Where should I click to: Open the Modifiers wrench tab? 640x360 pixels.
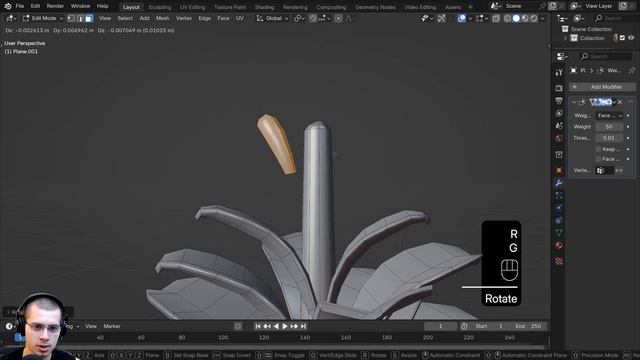pyautogui.click(x=559, y=182)
